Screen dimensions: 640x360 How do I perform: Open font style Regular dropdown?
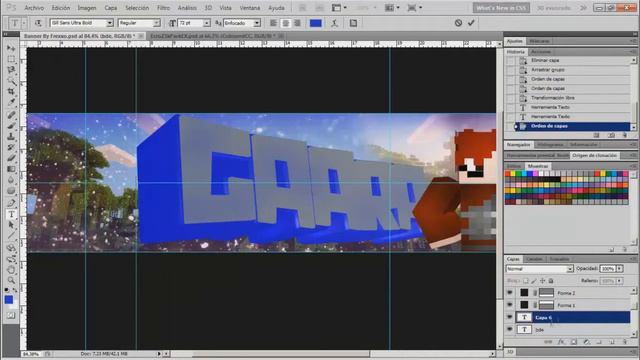(156, 23)
